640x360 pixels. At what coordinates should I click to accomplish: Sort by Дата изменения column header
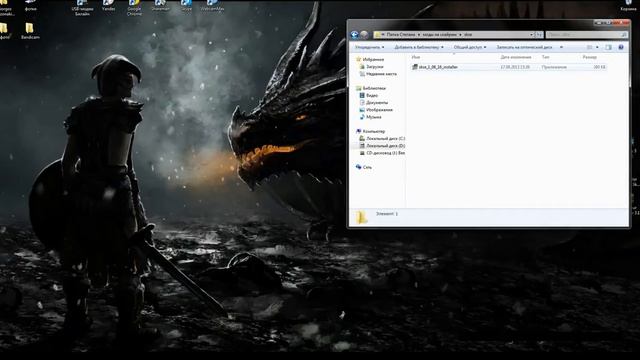coord(516,57)
